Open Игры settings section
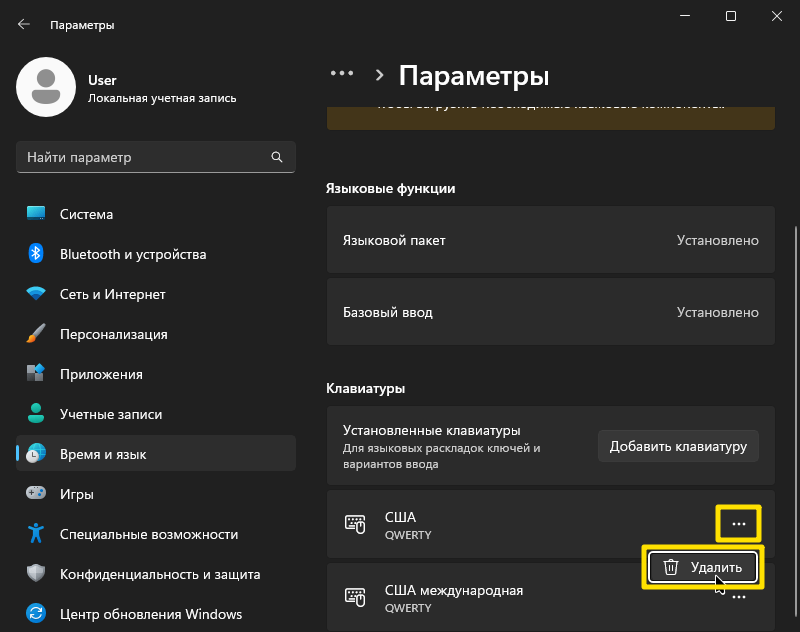 pyautogui.click(x=77, y=494)
